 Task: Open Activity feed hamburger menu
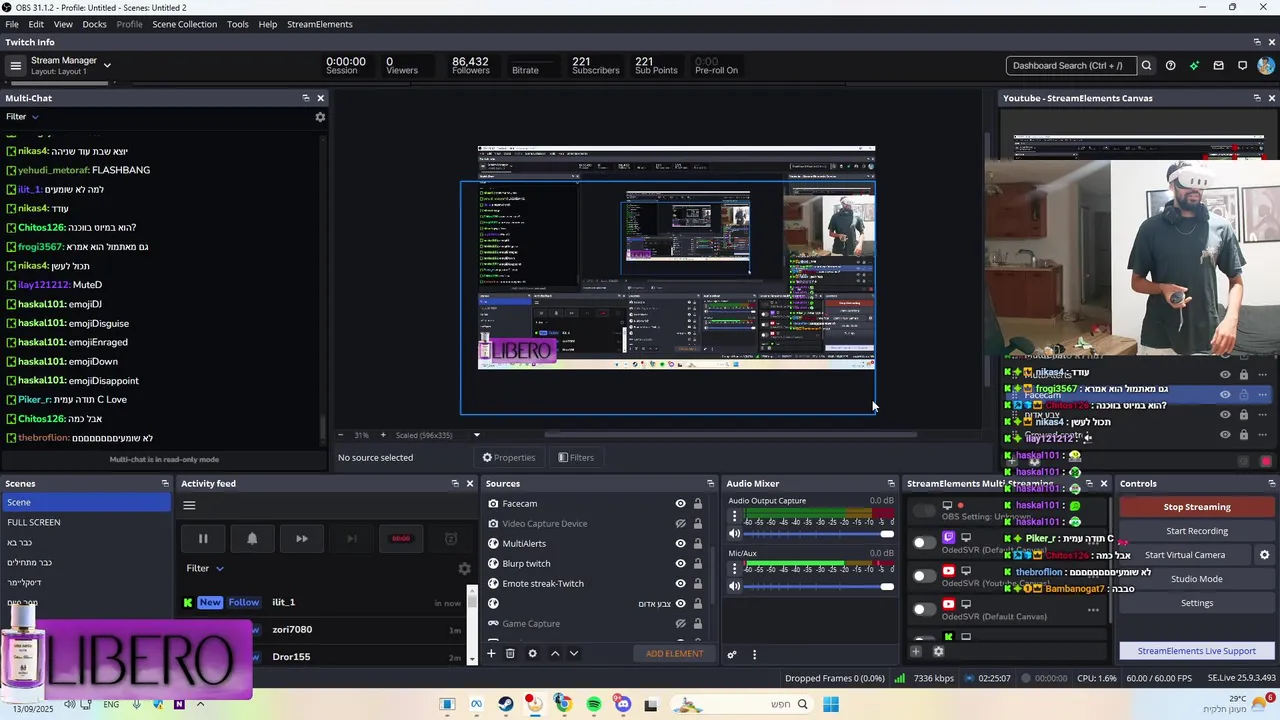coord(189,505)
